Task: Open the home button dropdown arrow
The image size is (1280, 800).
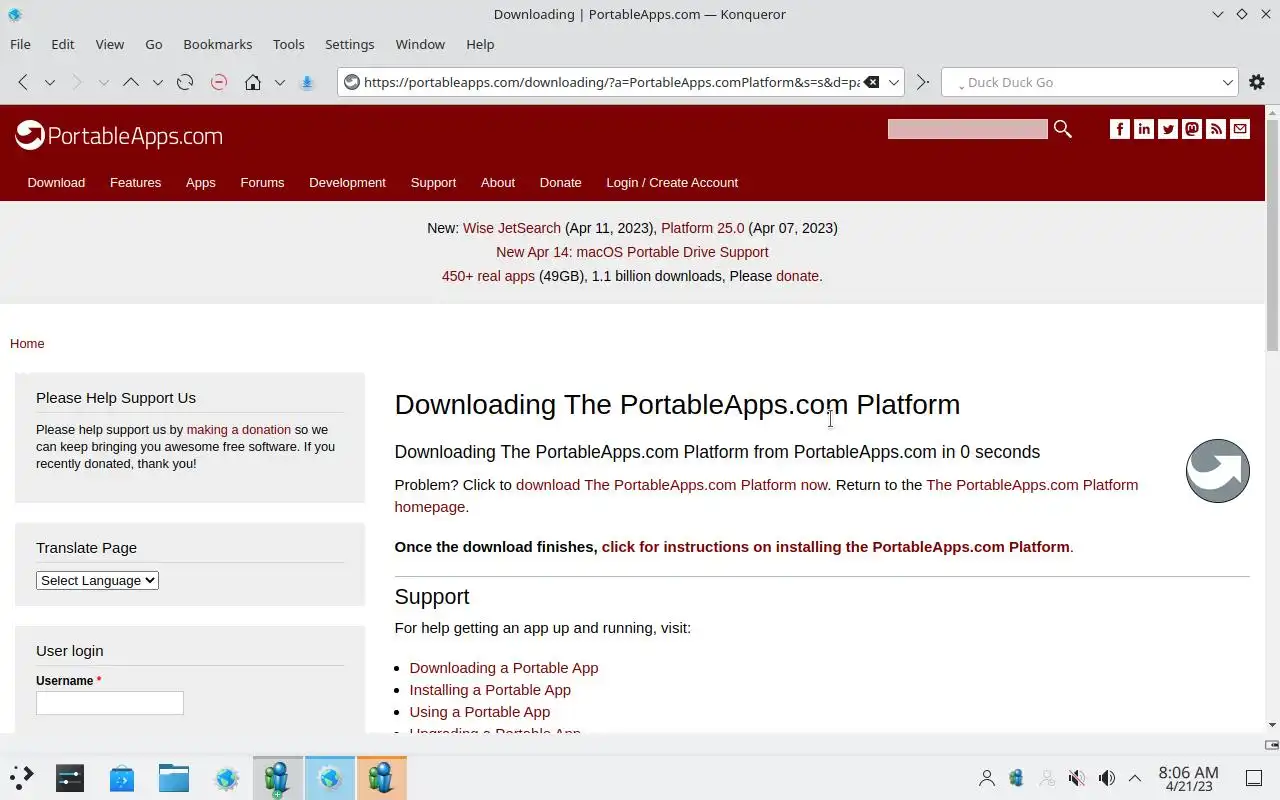Action: [x=280, y=82]
